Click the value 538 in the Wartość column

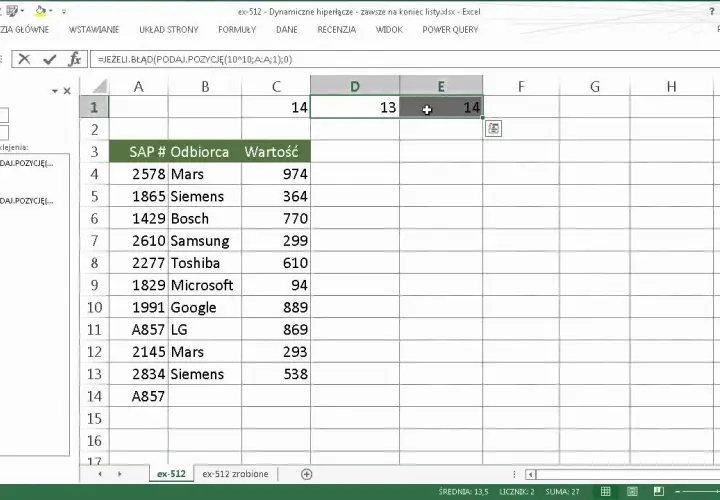click(276, 374)
